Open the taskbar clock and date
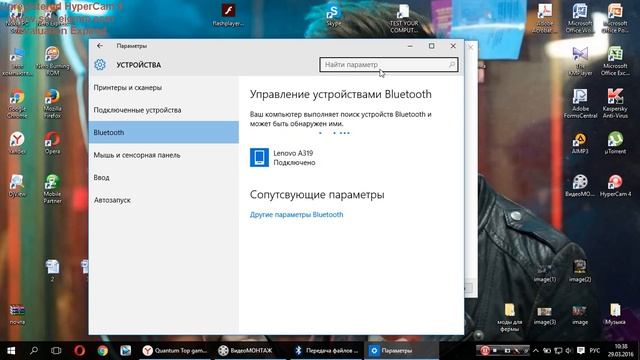The width and height of the screenshot is (640, 360). 620,351
